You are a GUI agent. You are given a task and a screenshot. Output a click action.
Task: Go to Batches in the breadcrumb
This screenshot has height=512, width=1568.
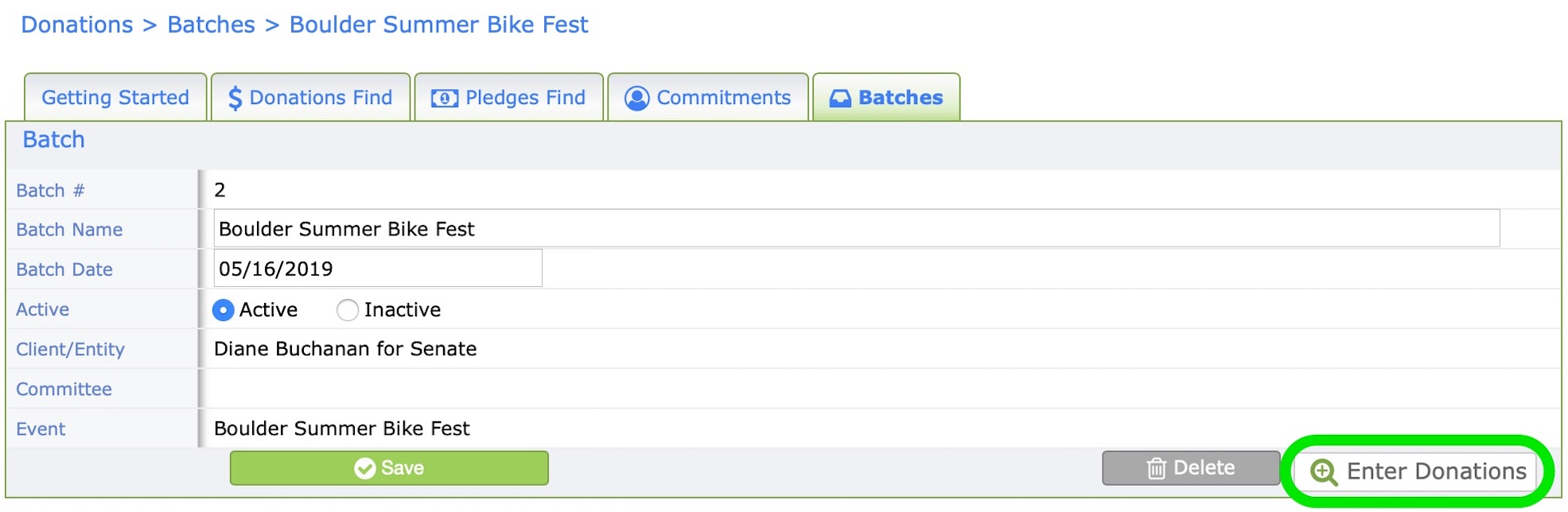[x=211, y=25]
